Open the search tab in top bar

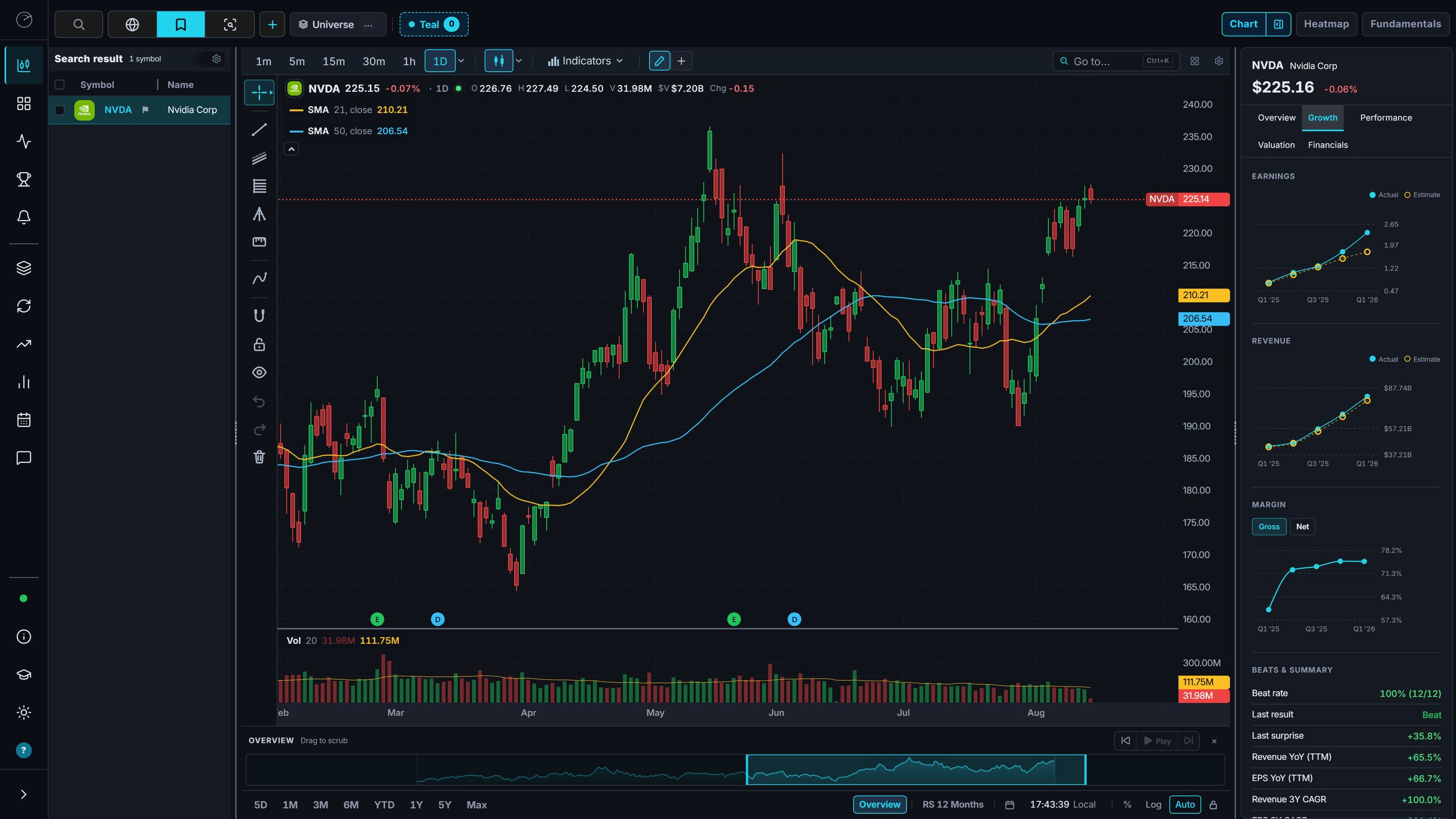(78, 24)
